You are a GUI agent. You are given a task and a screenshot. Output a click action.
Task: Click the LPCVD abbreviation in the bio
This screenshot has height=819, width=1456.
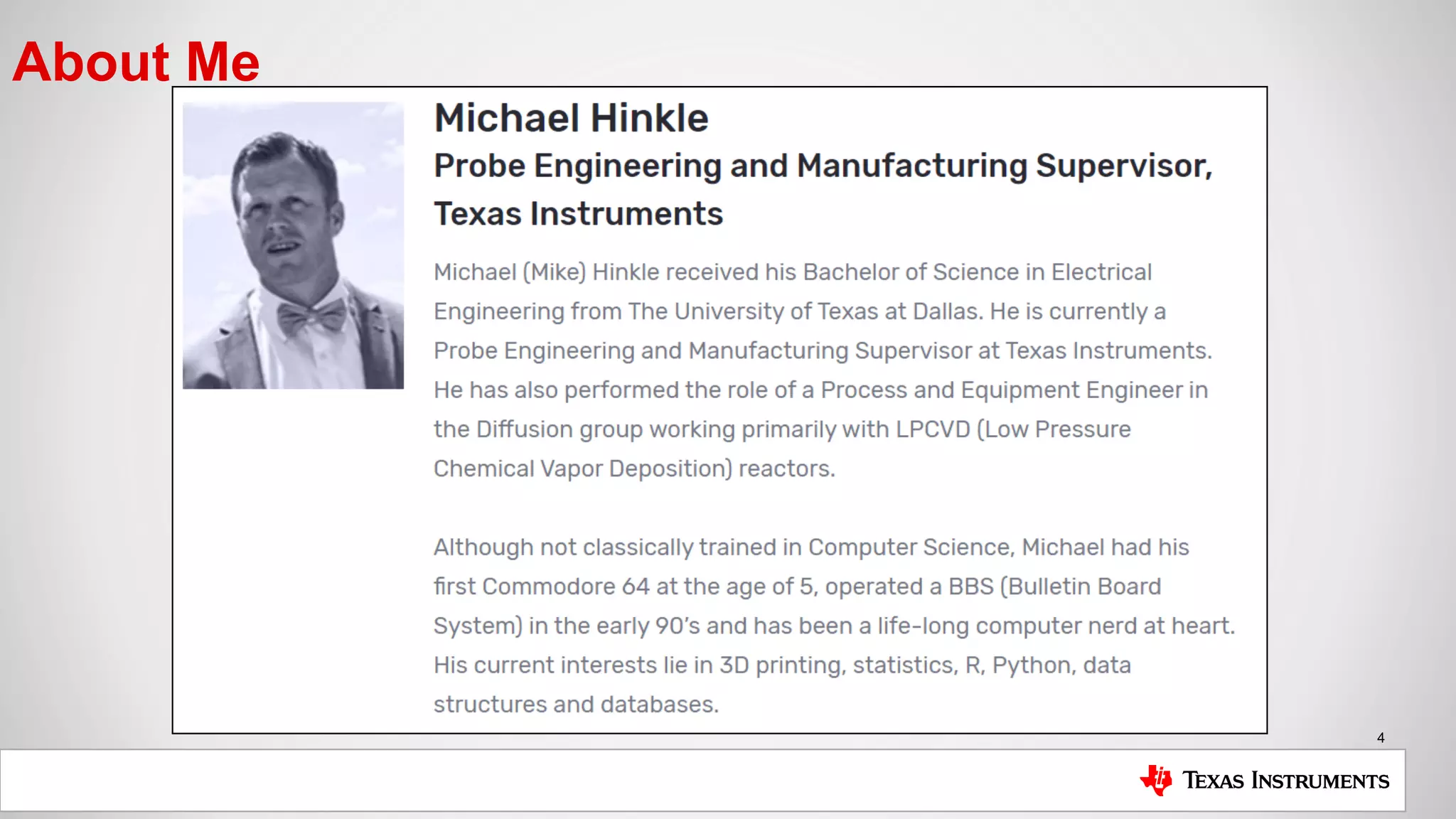[932, 429]
